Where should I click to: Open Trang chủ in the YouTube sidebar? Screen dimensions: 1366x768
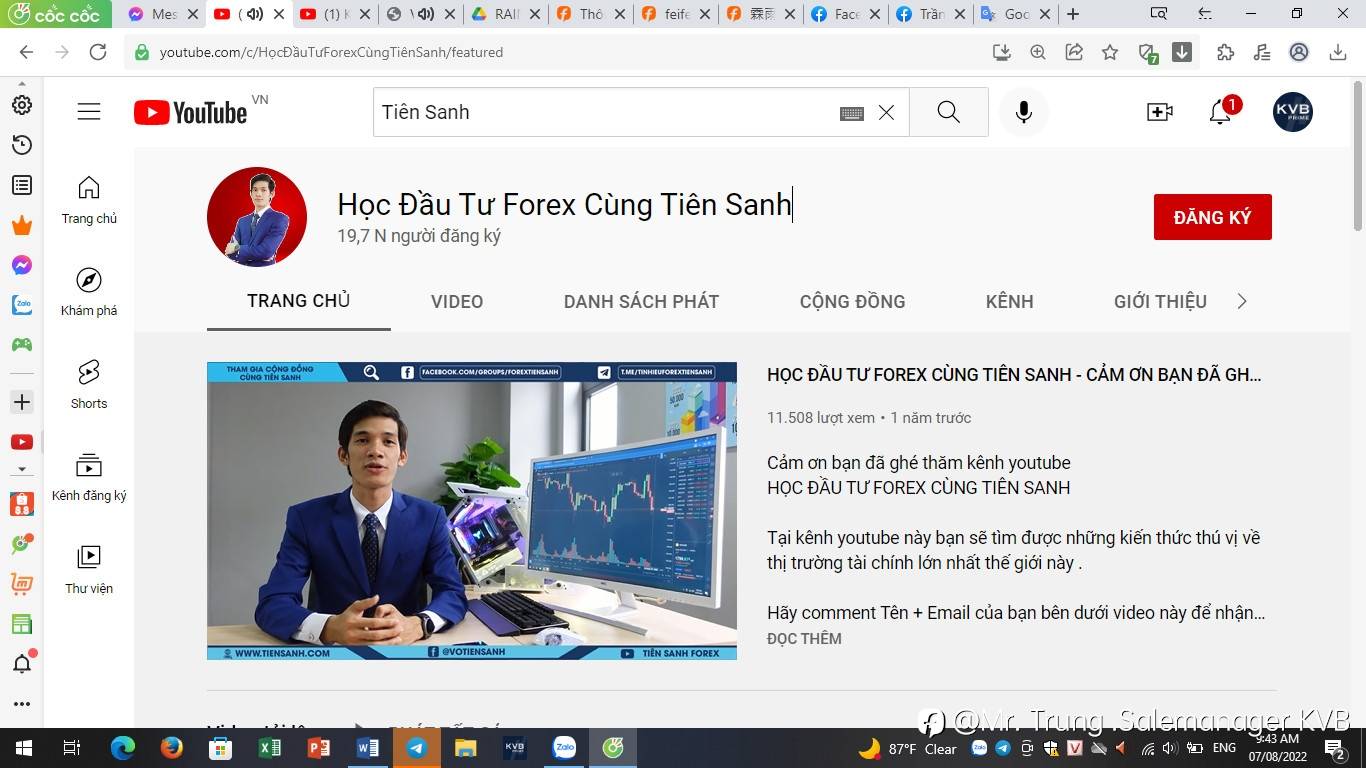pos(89,200)
